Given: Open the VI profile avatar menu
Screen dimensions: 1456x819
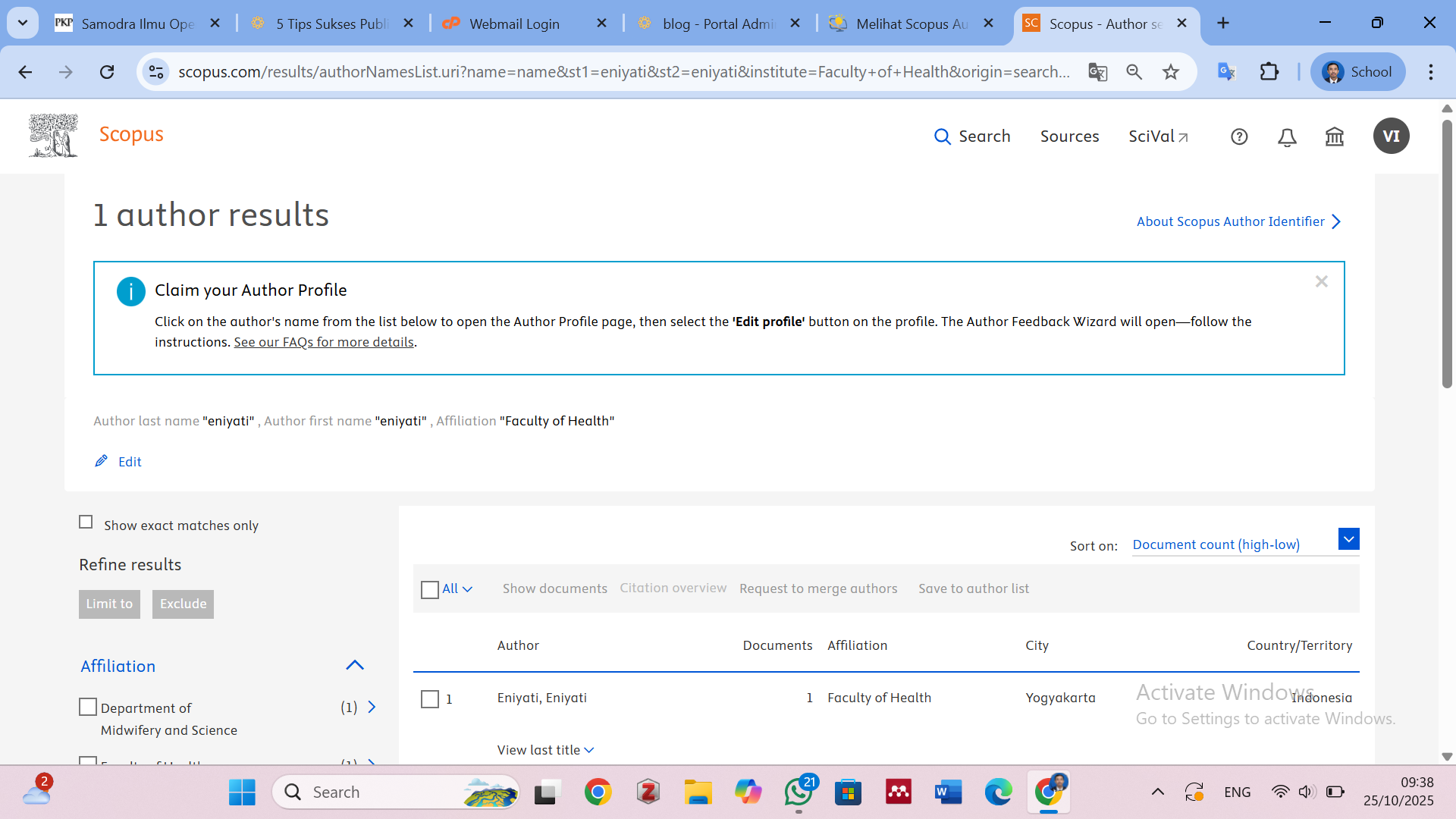Looking at the screenshot, I should point(1392,136).
